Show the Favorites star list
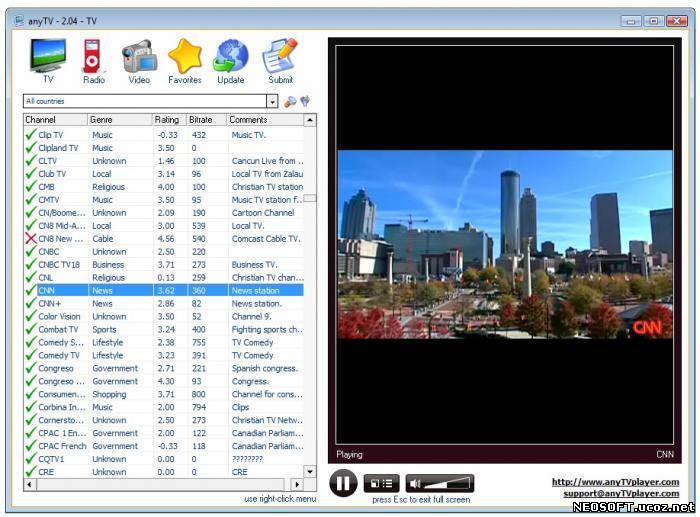Viewport: 700px width, 517px height. tap(185, 61)
